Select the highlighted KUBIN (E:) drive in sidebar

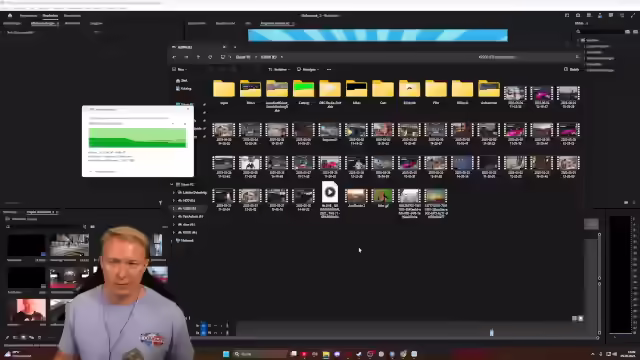(188, 209)
